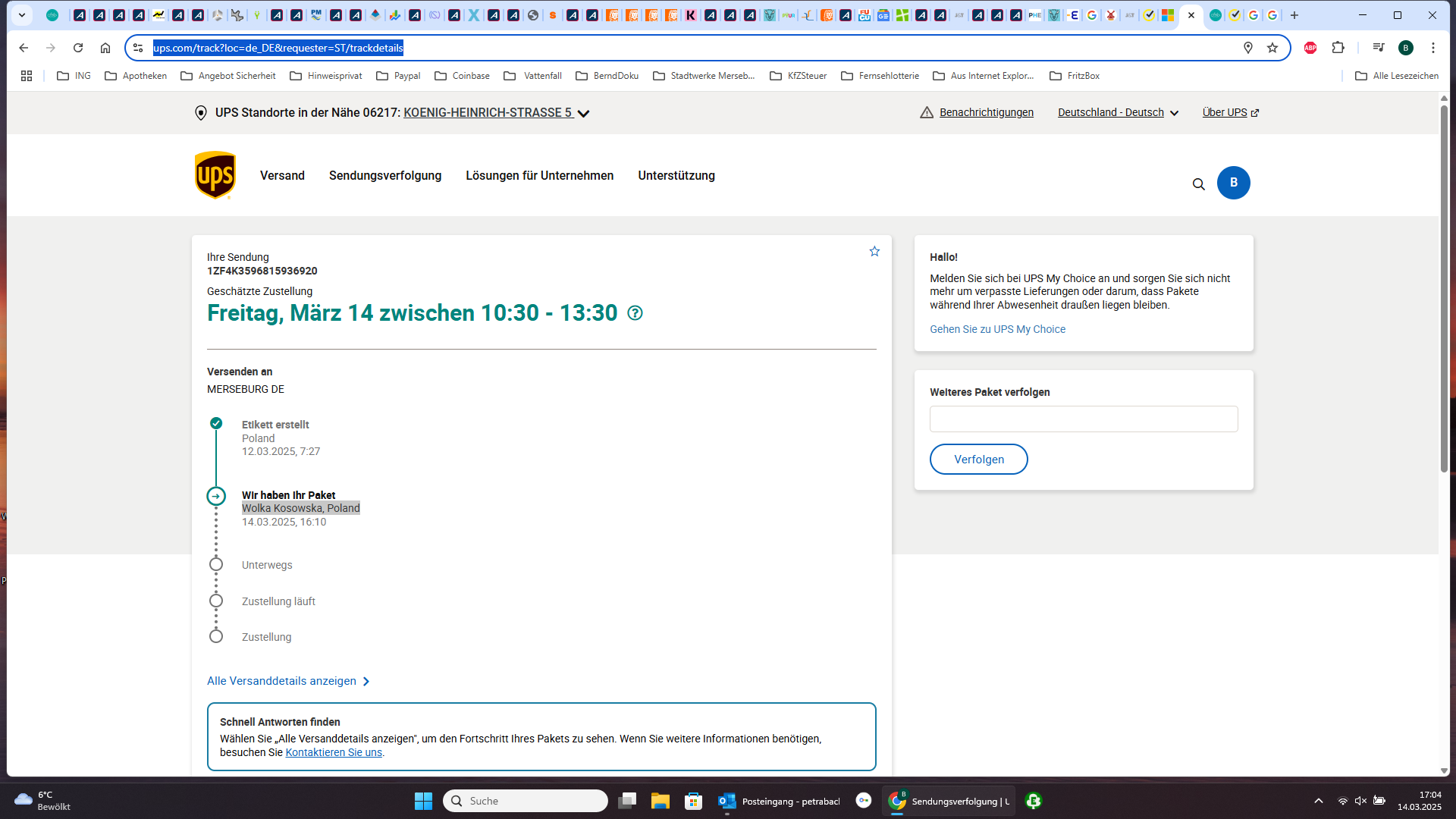Click the warning icon beside Benachrichtigungen
The height and width of the screenshot is (819, 1456).
[927, 112]
